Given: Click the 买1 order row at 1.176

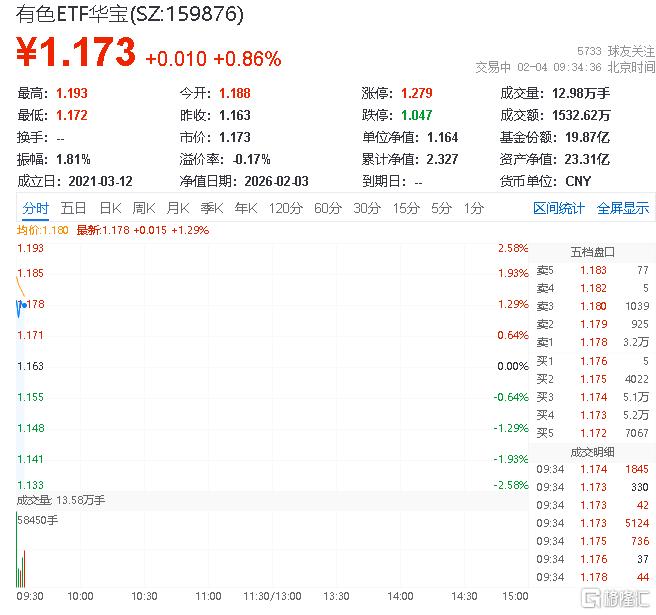Looking at the screenshot, I should coord(592,361).
